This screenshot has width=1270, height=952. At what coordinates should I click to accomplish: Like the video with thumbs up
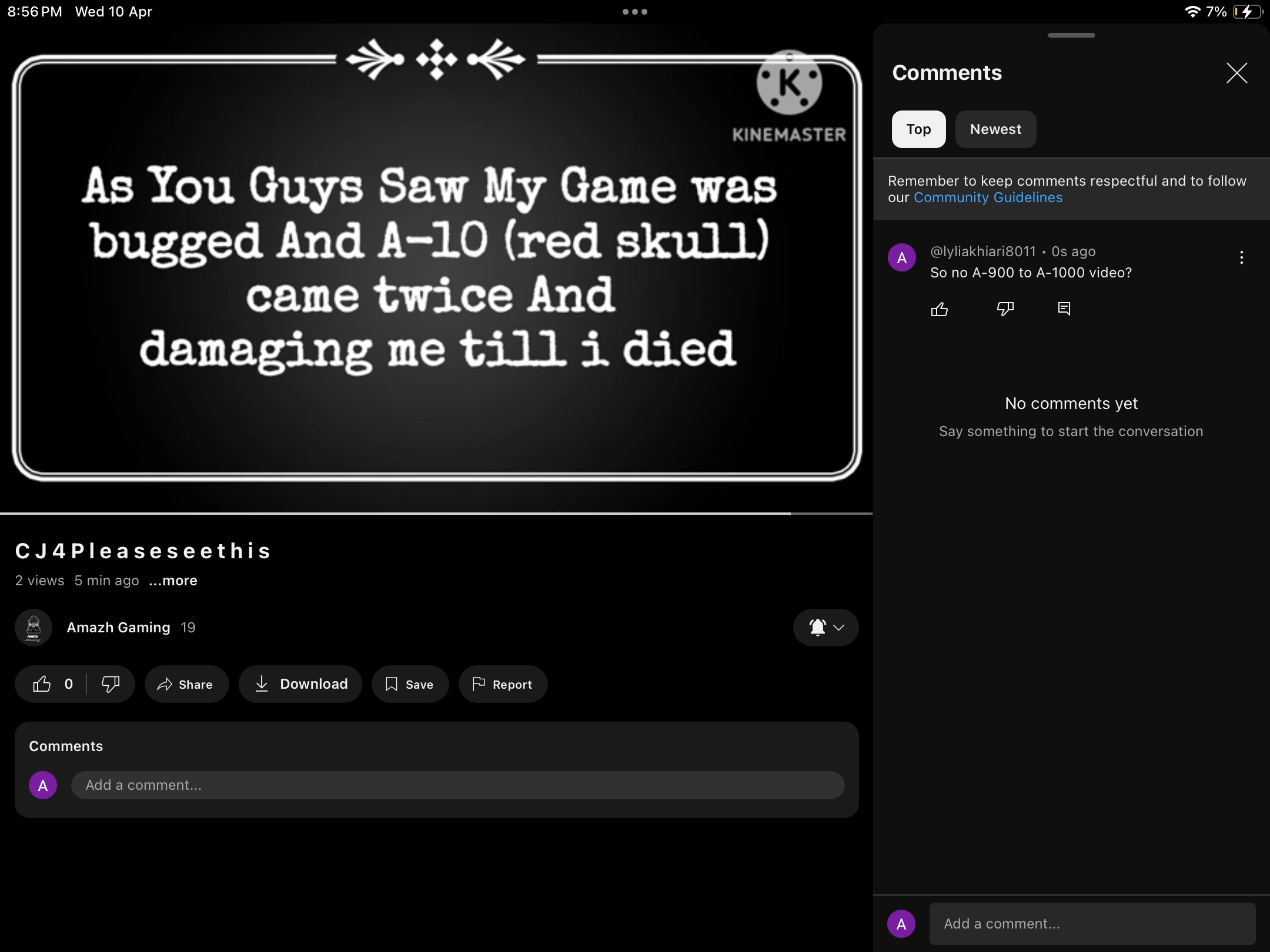pyautogui.click(x=42, y=684)
